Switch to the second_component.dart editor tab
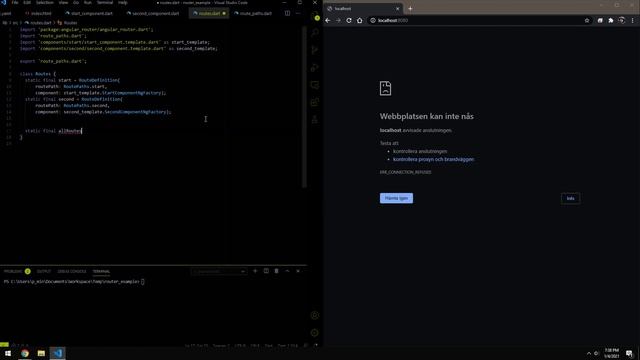Viewport: 640px width, 360px height. (x=153, y=13)
